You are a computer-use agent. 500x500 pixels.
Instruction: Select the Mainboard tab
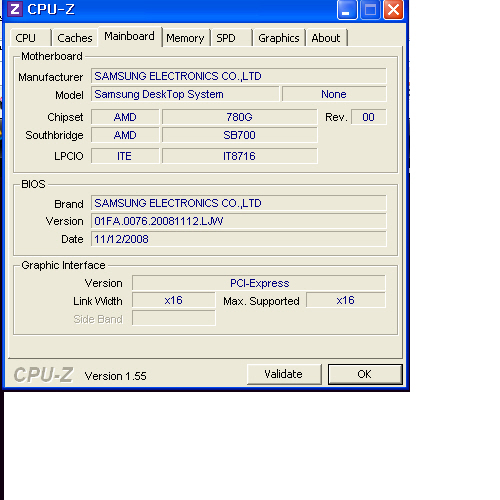pyautogui.click(x=130, y=36)
